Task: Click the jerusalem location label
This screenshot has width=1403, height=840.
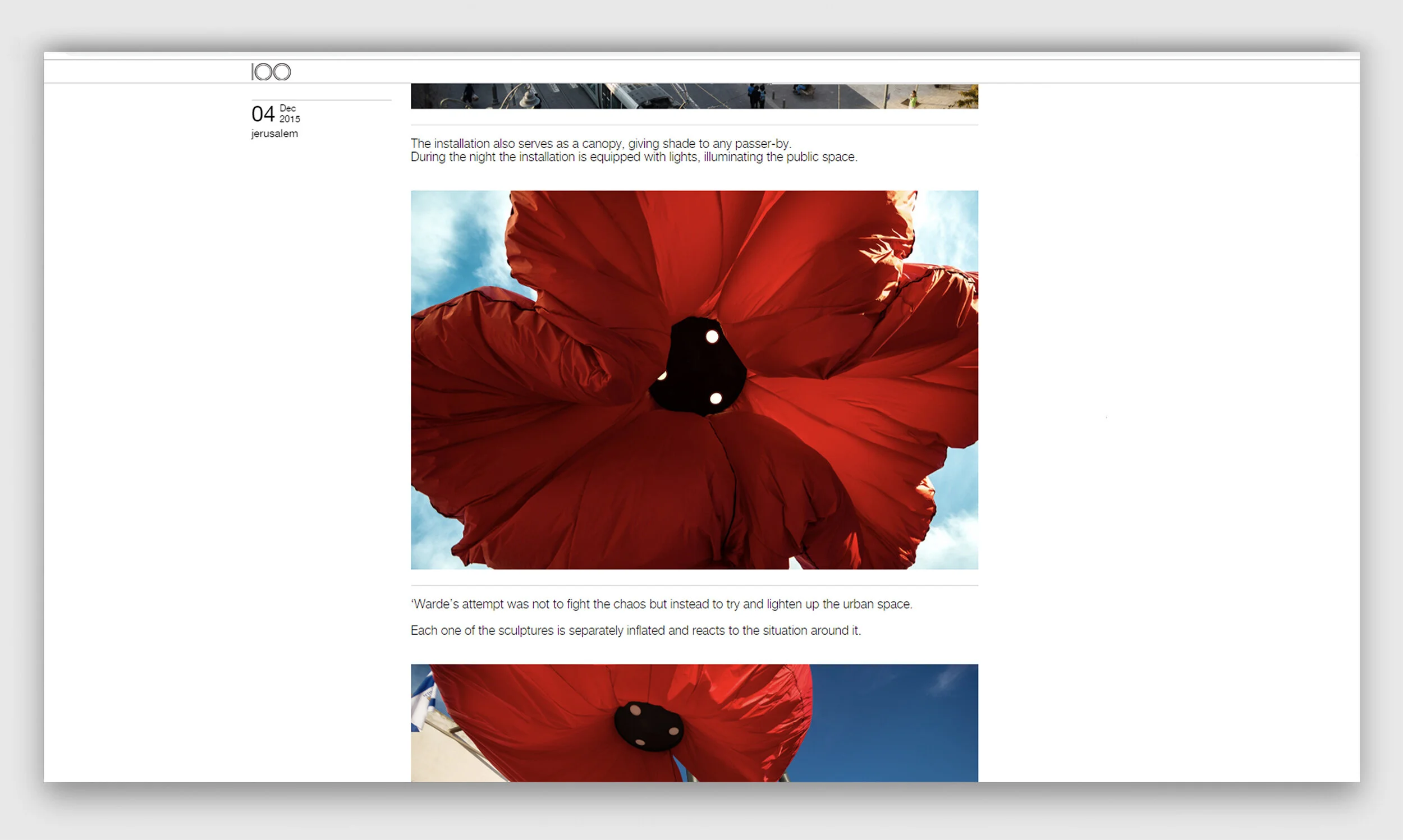Action: (274, 134)
